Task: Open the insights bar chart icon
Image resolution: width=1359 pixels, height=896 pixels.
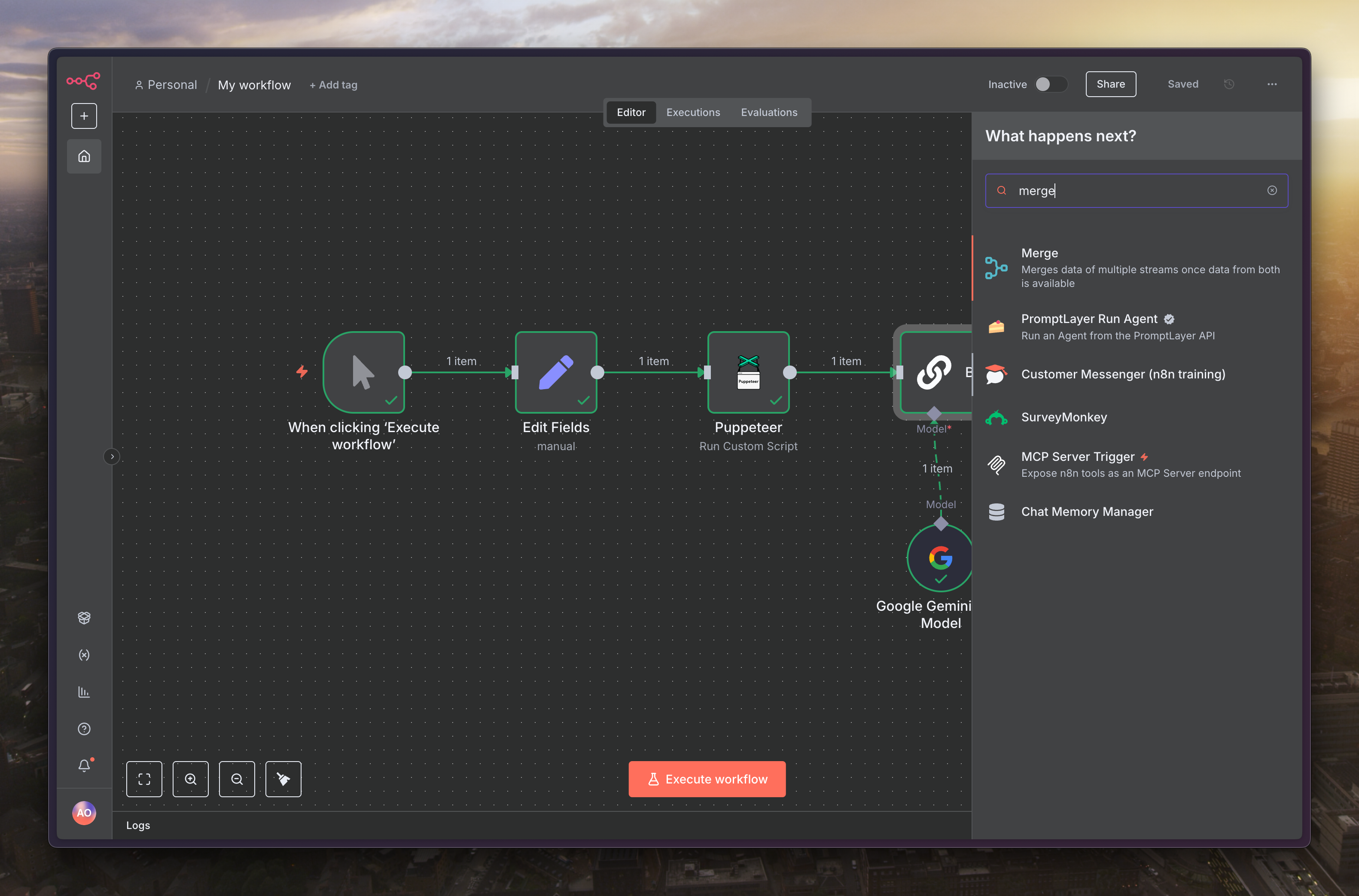Action: [x=84, y=692]
